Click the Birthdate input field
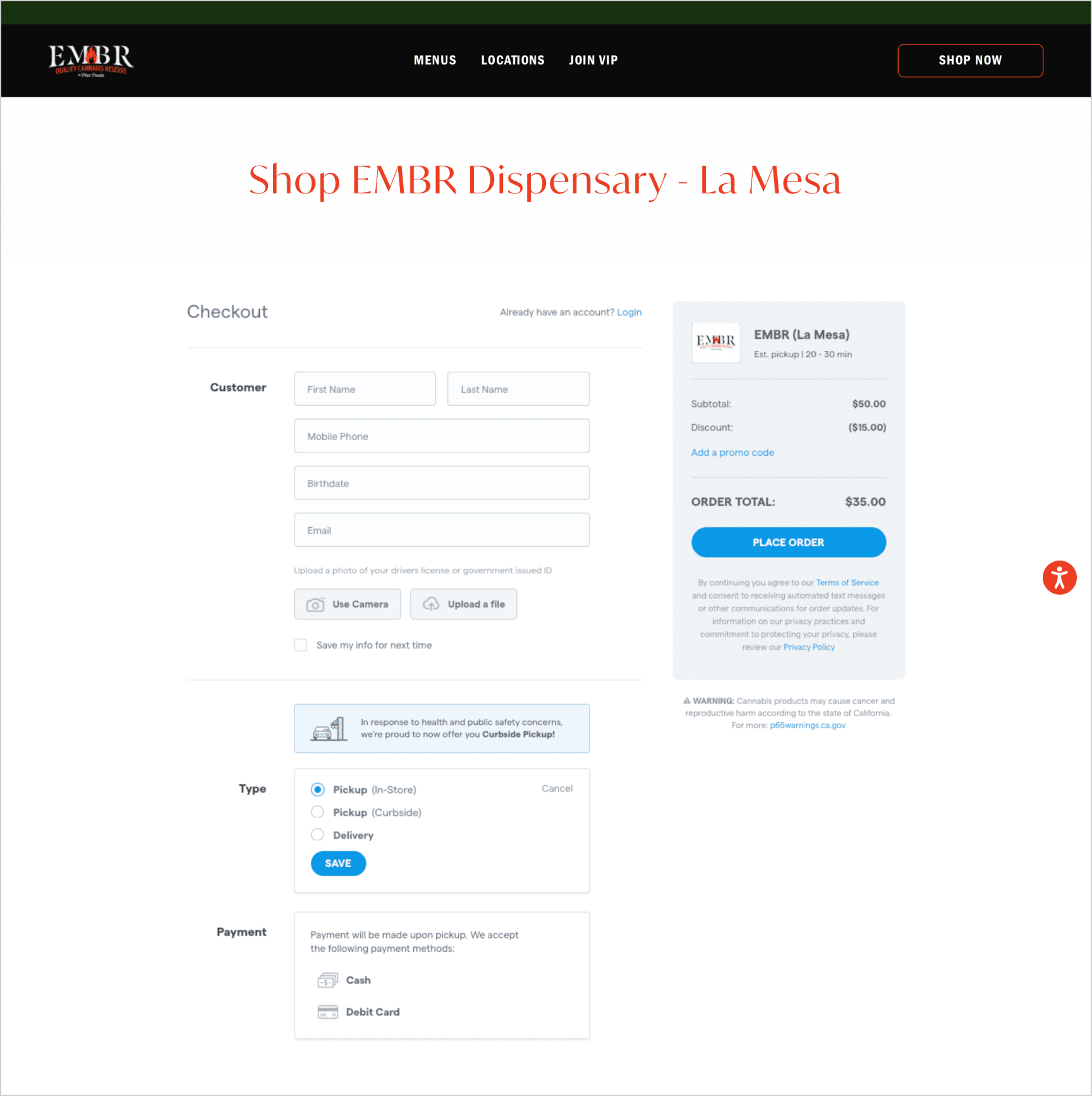 click(x=441, y=484)
